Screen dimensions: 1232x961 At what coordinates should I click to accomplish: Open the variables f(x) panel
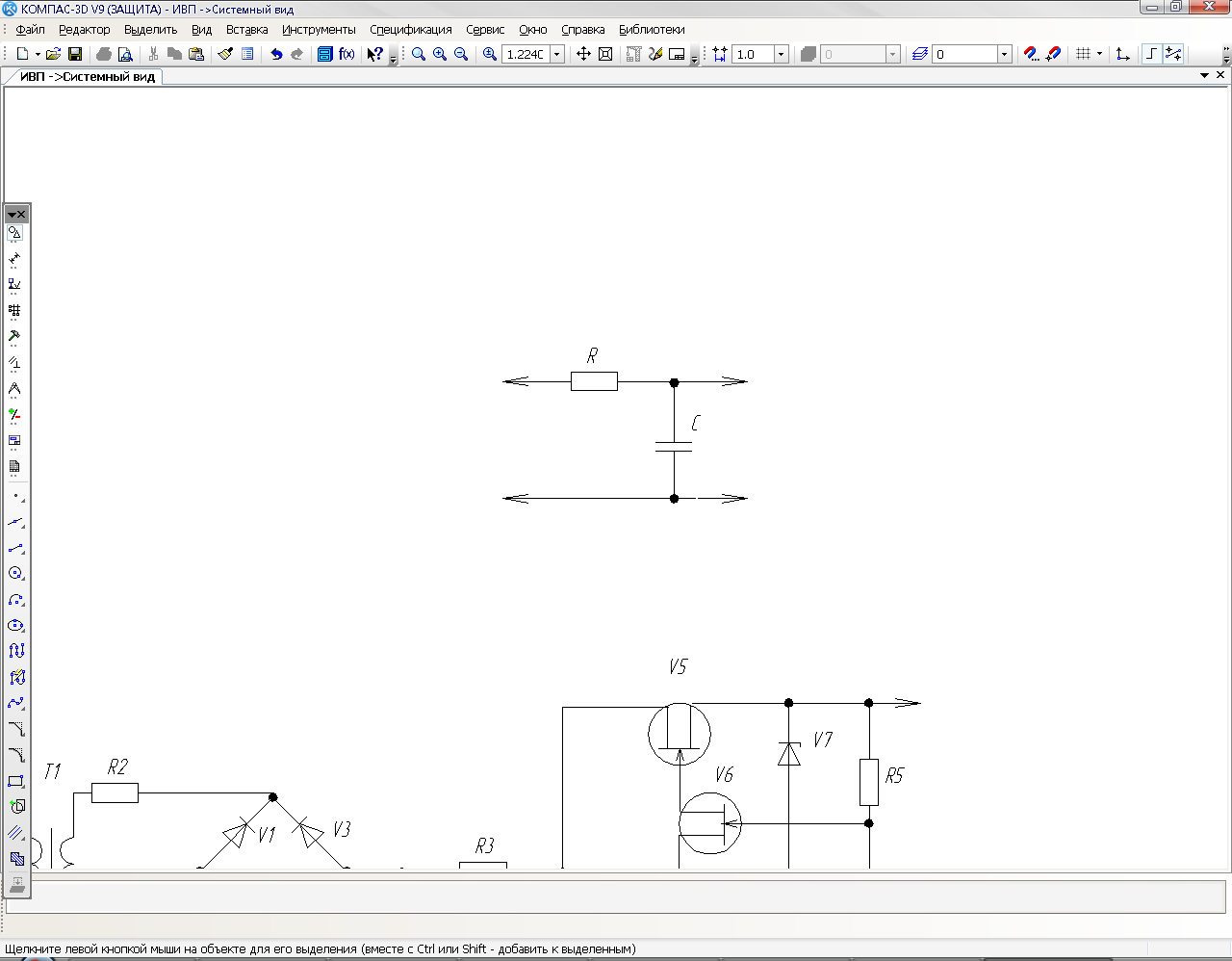tap(346, 54)
